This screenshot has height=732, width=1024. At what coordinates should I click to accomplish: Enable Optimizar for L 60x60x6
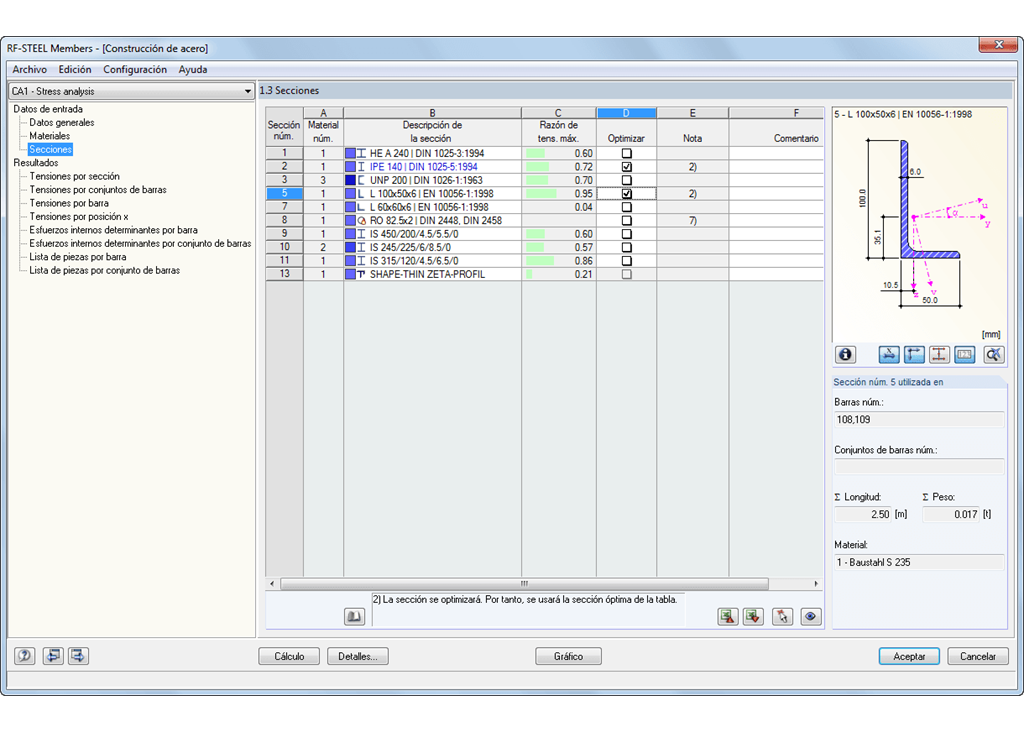(626, 207)
